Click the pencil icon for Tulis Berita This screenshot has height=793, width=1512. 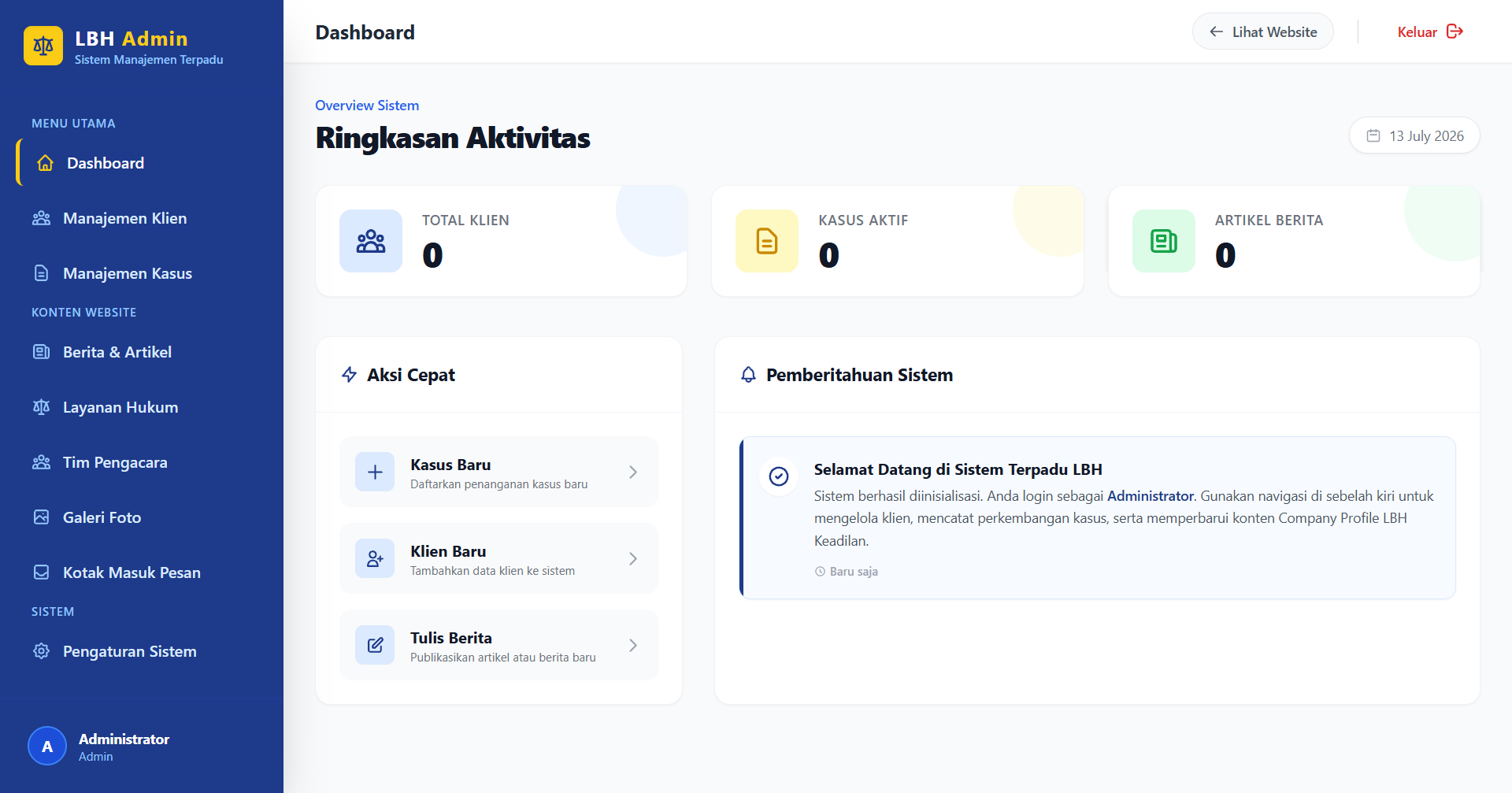coord(375,645)
